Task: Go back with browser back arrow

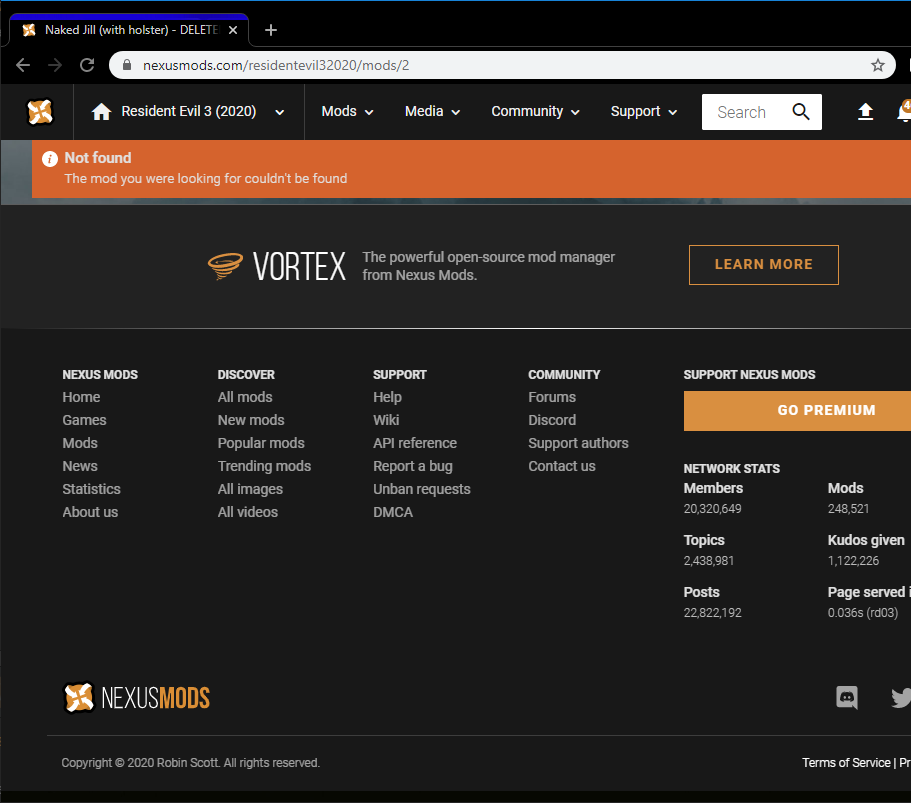Action: pyautogui.click(x=23, y=65)
